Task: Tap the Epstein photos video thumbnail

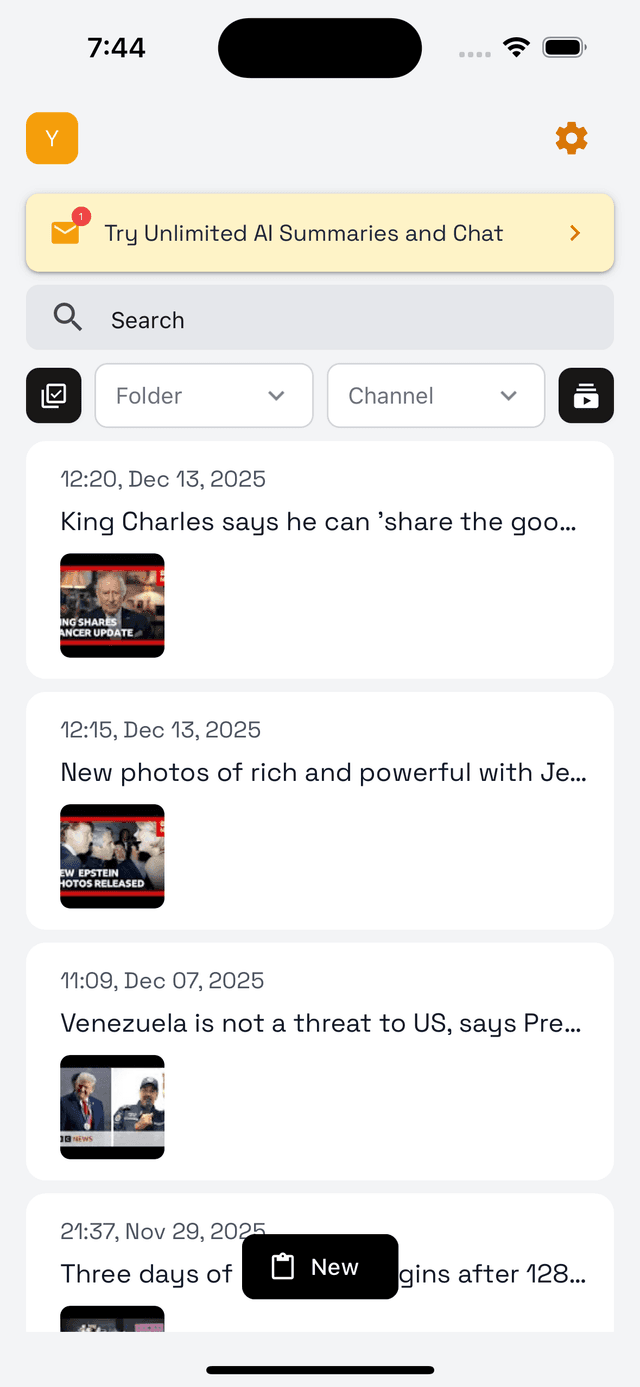Action: [112, 856]
